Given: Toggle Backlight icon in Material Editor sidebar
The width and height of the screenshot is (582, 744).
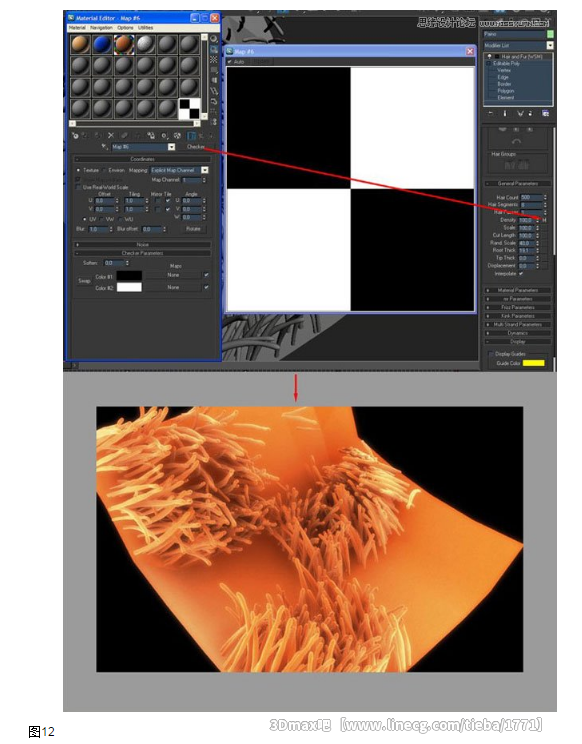Looking at the screenshot, I should (x=214, y=49).
